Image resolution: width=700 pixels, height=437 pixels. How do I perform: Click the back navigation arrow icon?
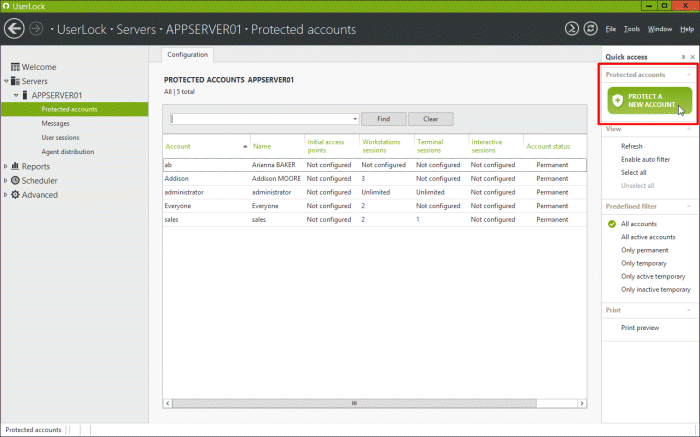pos(15,29)
